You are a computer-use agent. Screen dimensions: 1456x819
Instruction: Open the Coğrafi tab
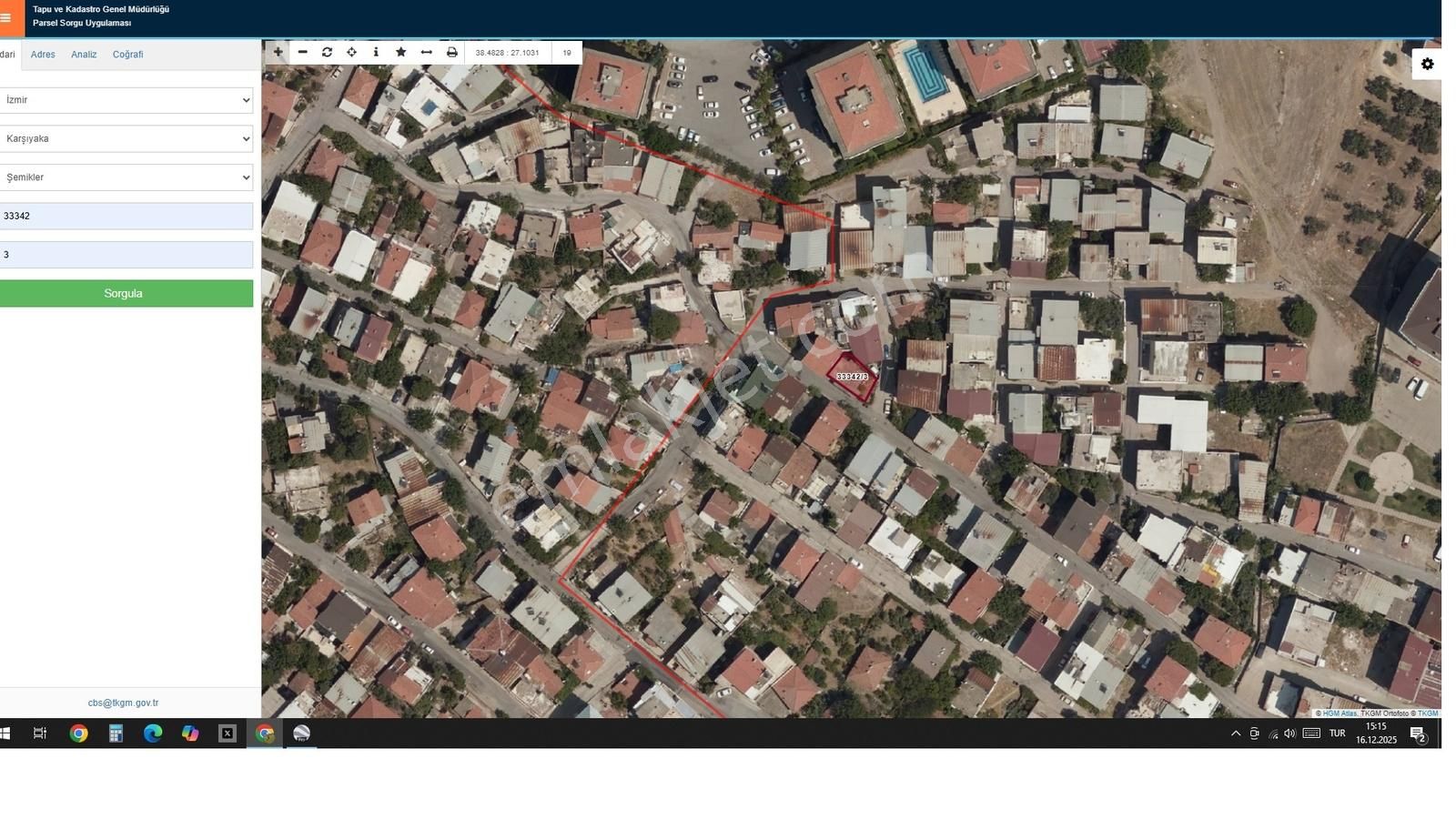(127, 55)
